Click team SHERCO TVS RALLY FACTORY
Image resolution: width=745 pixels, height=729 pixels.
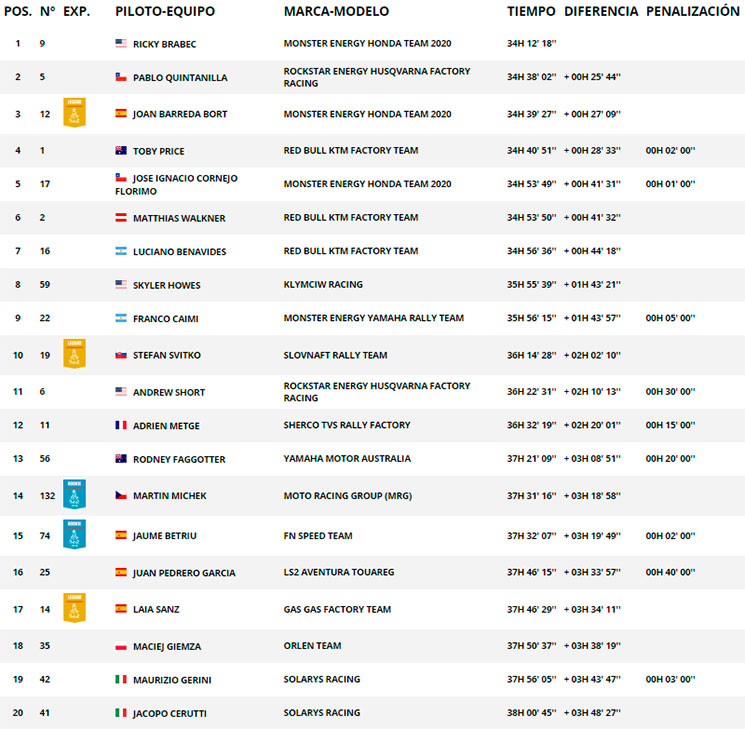pos(347,425)
